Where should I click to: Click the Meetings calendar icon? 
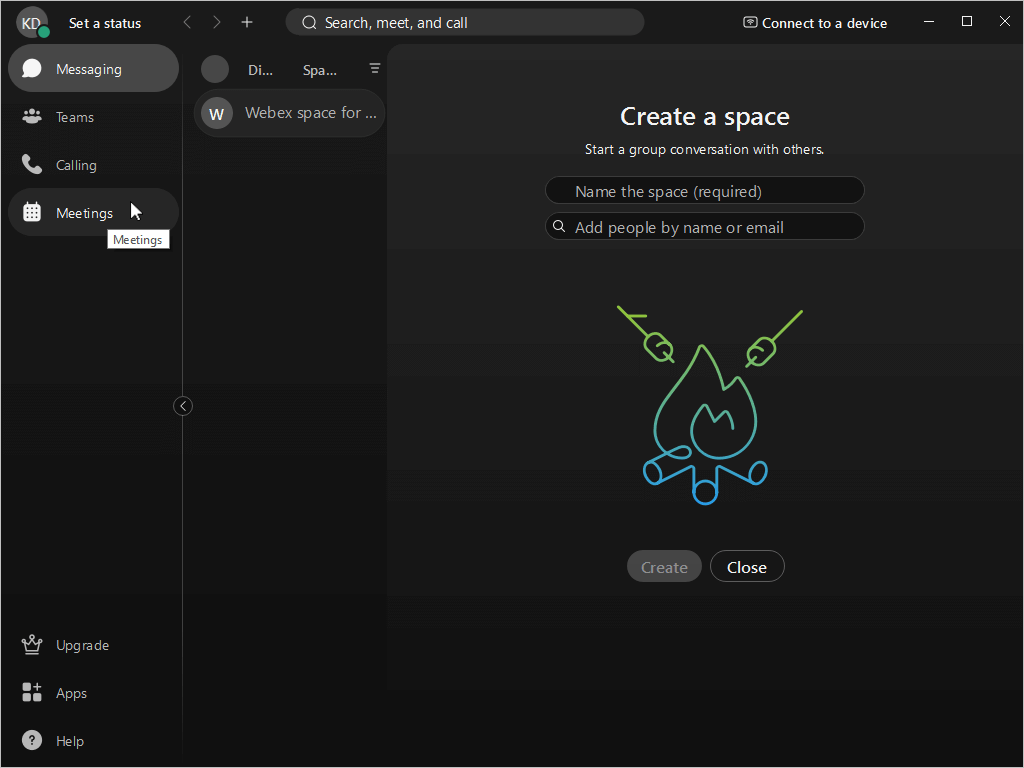pyautogui.click(x=32, y=212)
